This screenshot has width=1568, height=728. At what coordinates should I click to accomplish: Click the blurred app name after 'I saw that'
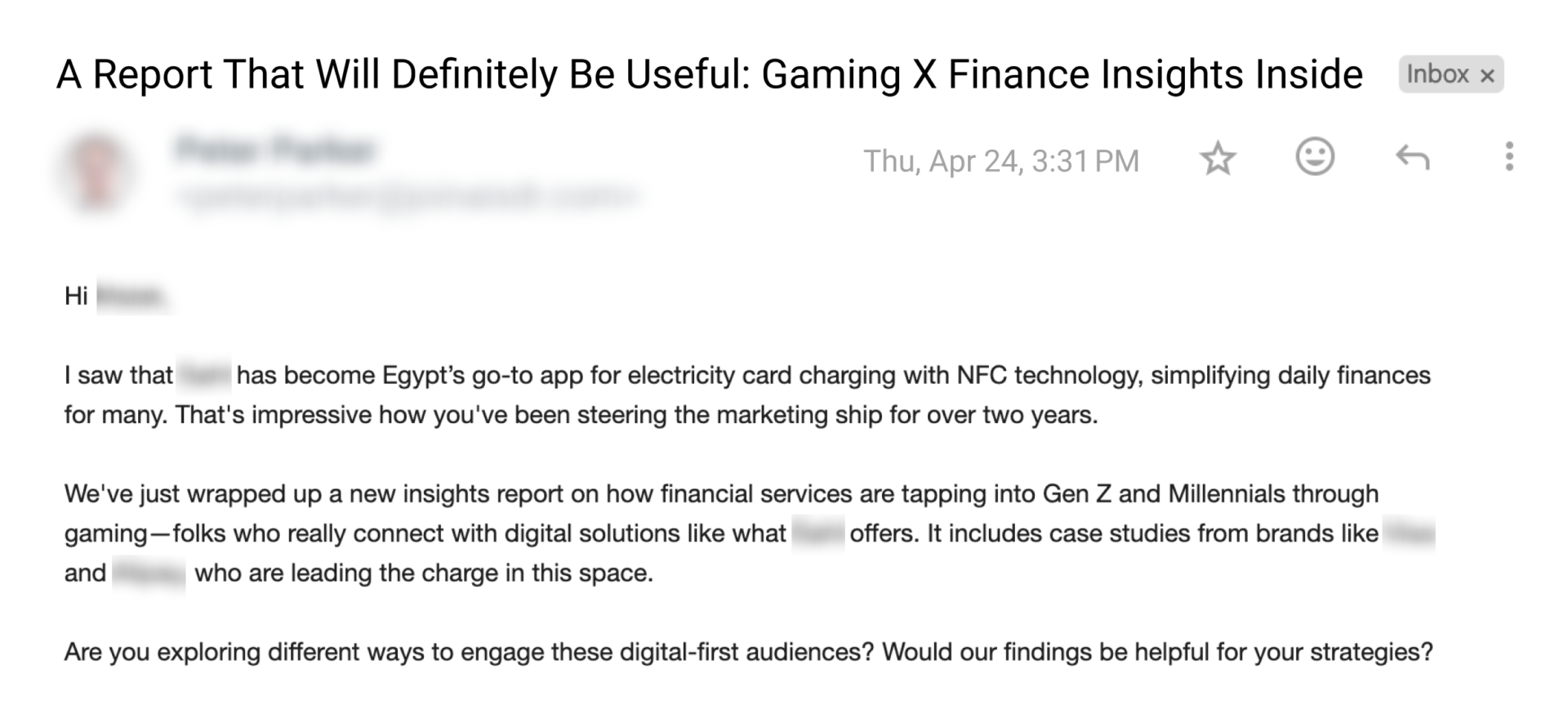[x=204, y=375]
